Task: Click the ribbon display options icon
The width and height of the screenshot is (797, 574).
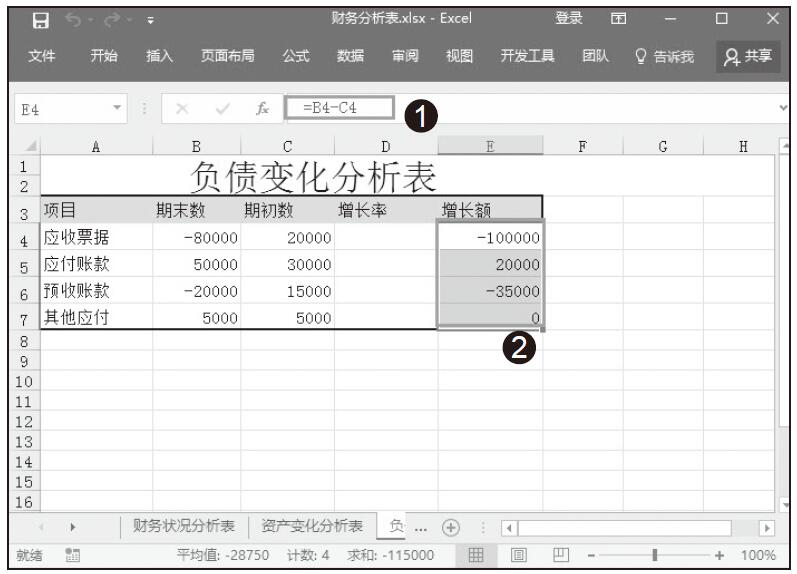Action: pos(619,19)
